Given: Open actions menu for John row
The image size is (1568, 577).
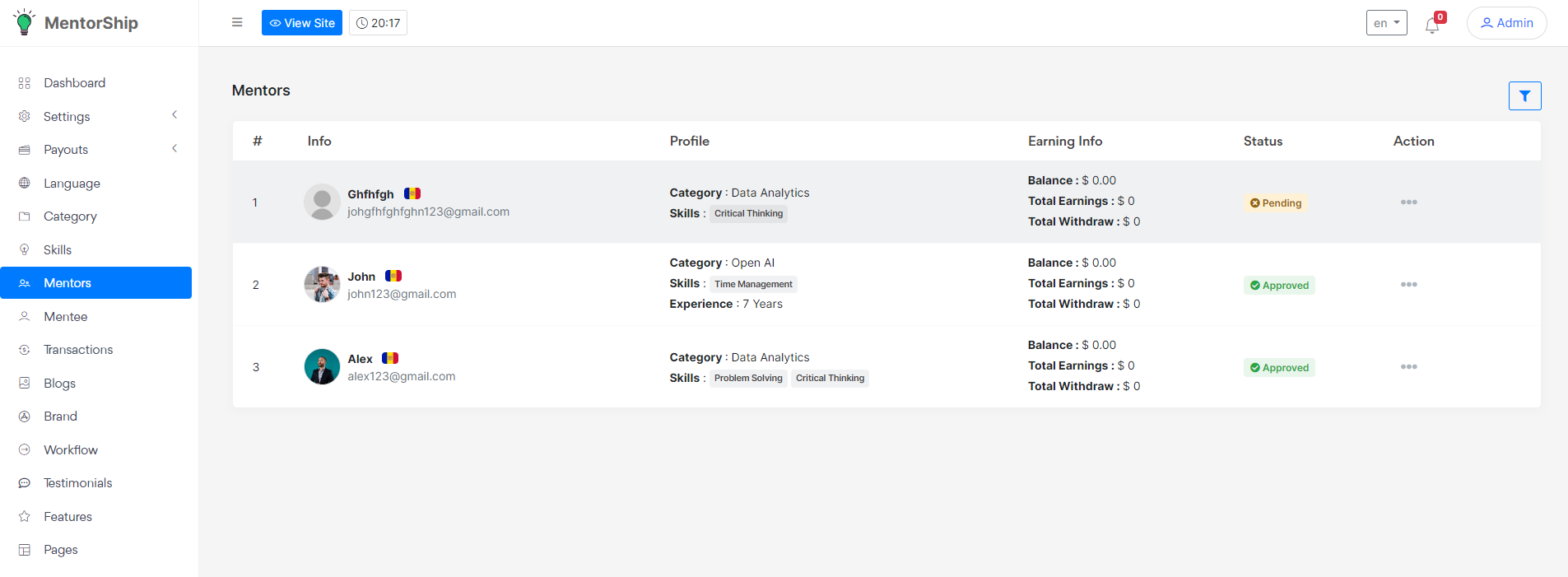Looking at the screenshot, I should click(1408, 285).
